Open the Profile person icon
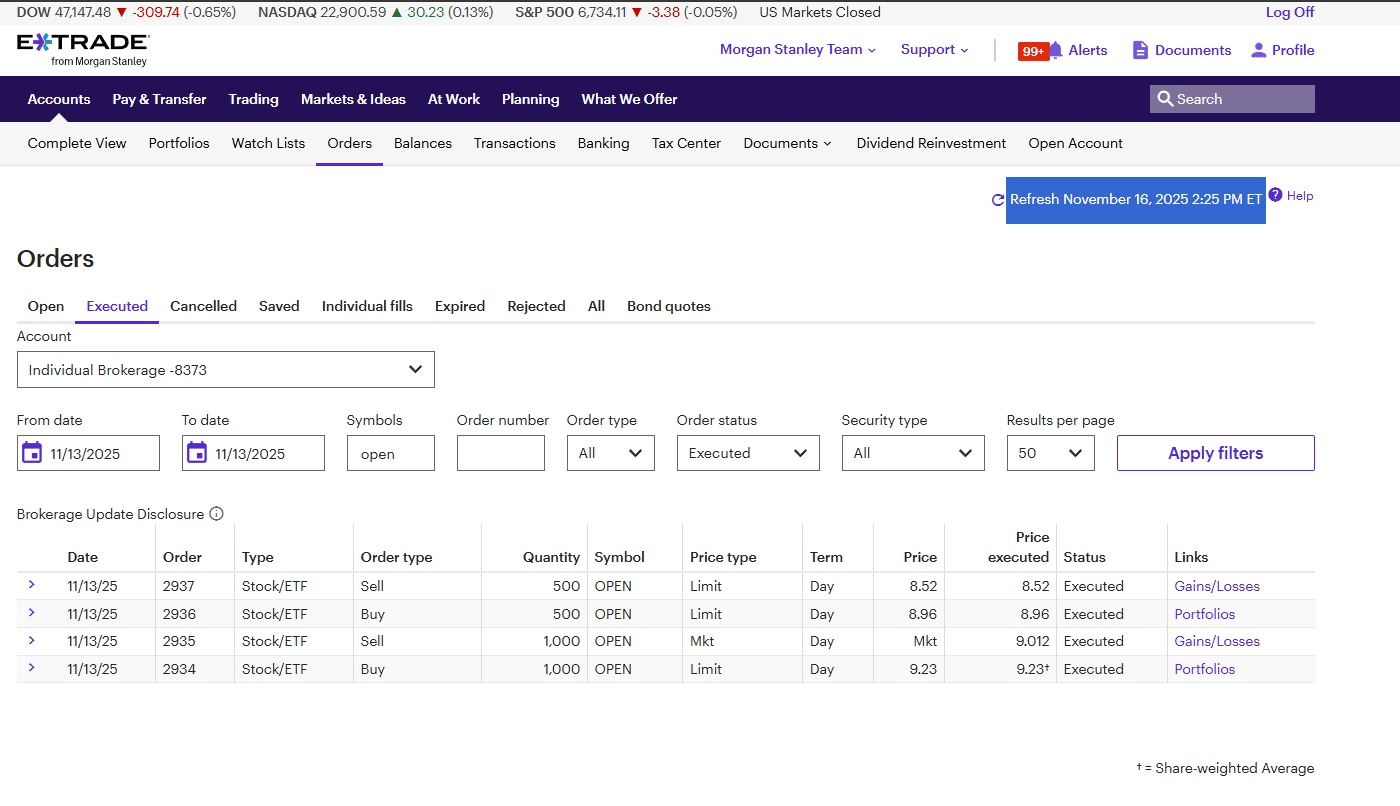Screen dimensions: 1400x806 [1258, 50]
